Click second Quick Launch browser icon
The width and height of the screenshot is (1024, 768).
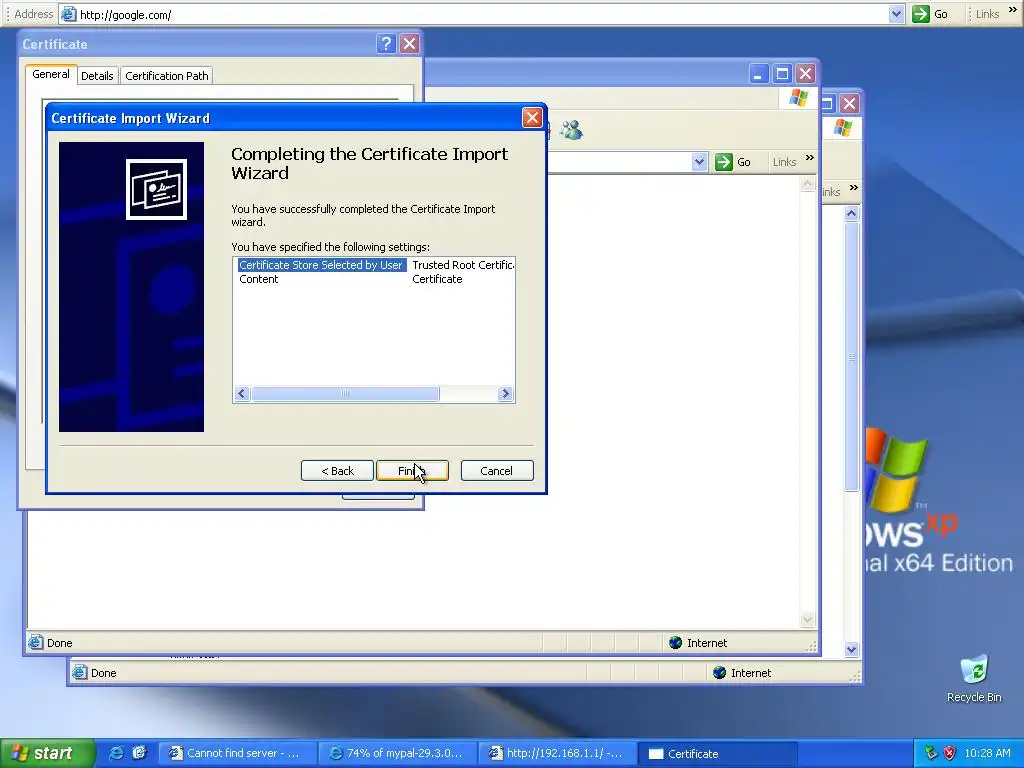tap(139, 753)
